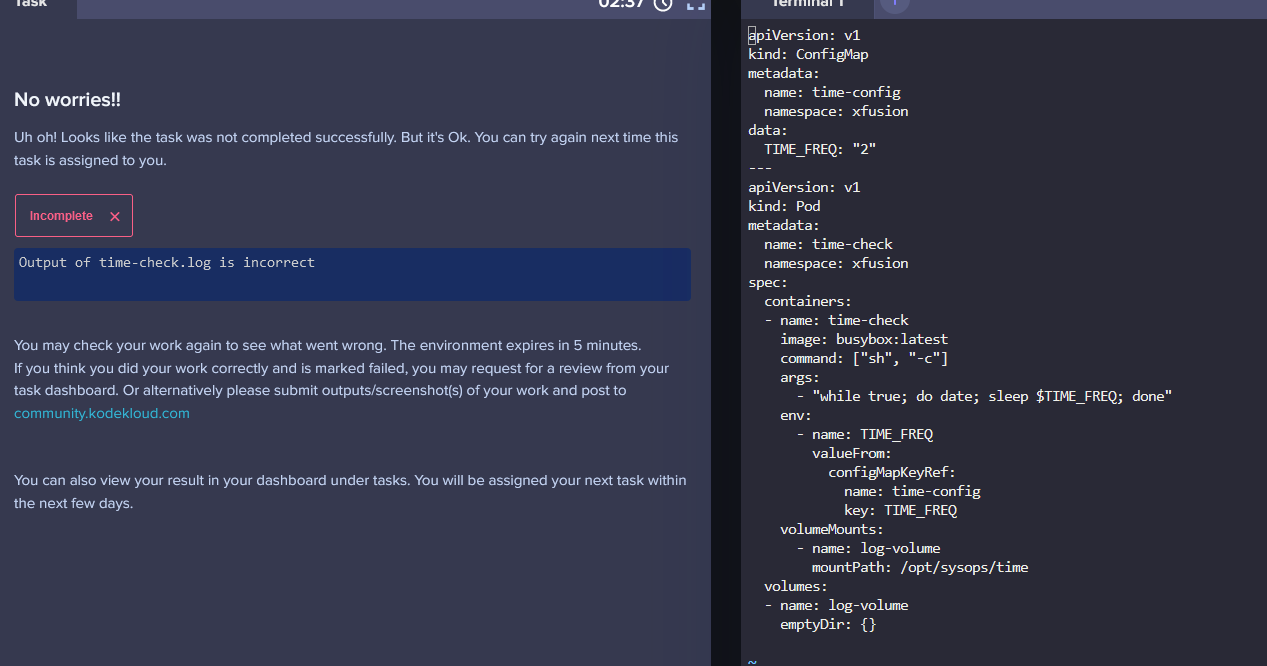Click the TIME_FREQ: "2" data line

click(x=820, y=149)
